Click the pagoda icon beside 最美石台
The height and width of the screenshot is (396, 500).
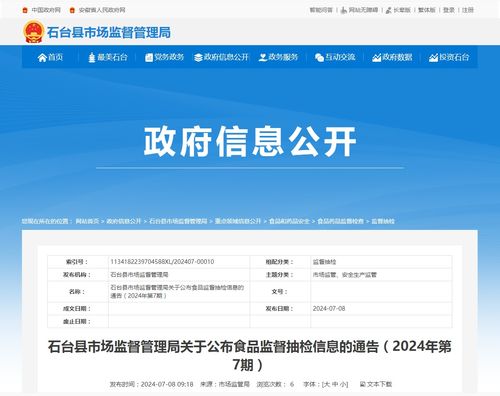(92, 58)
